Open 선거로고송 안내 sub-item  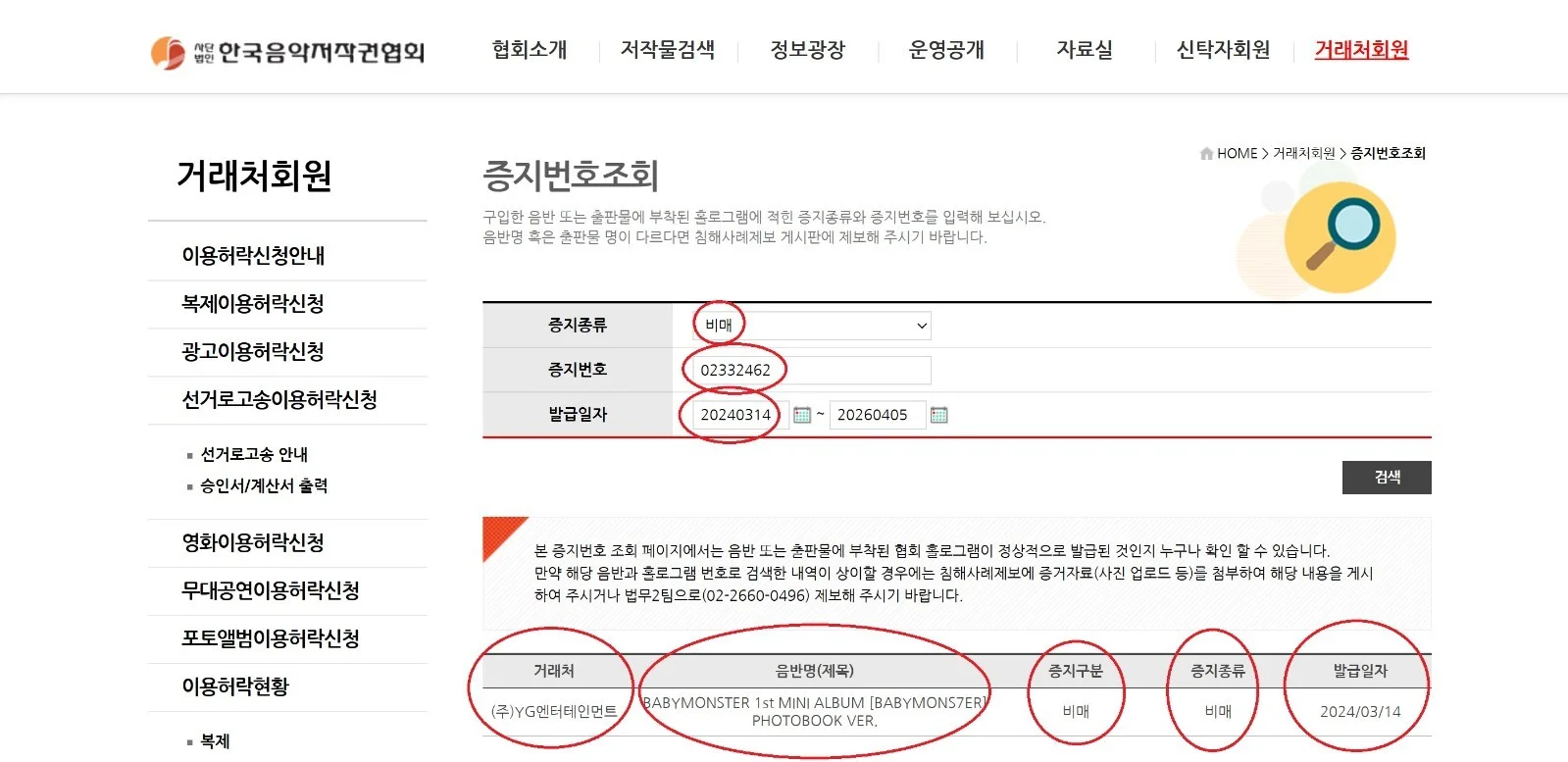pyautogui.click(x=254, y=455)
